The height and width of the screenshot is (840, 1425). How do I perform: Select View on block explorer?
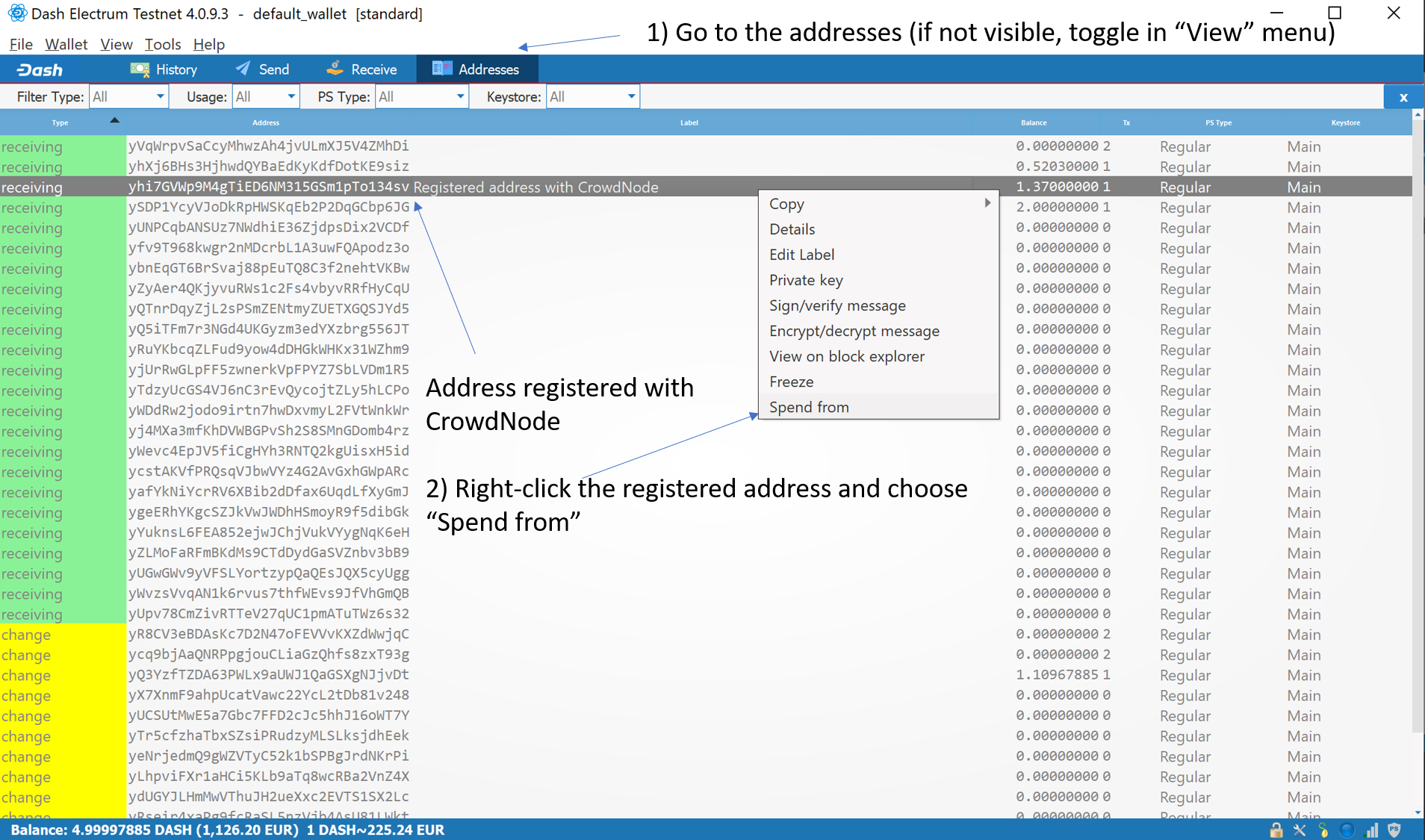(879, 356)
